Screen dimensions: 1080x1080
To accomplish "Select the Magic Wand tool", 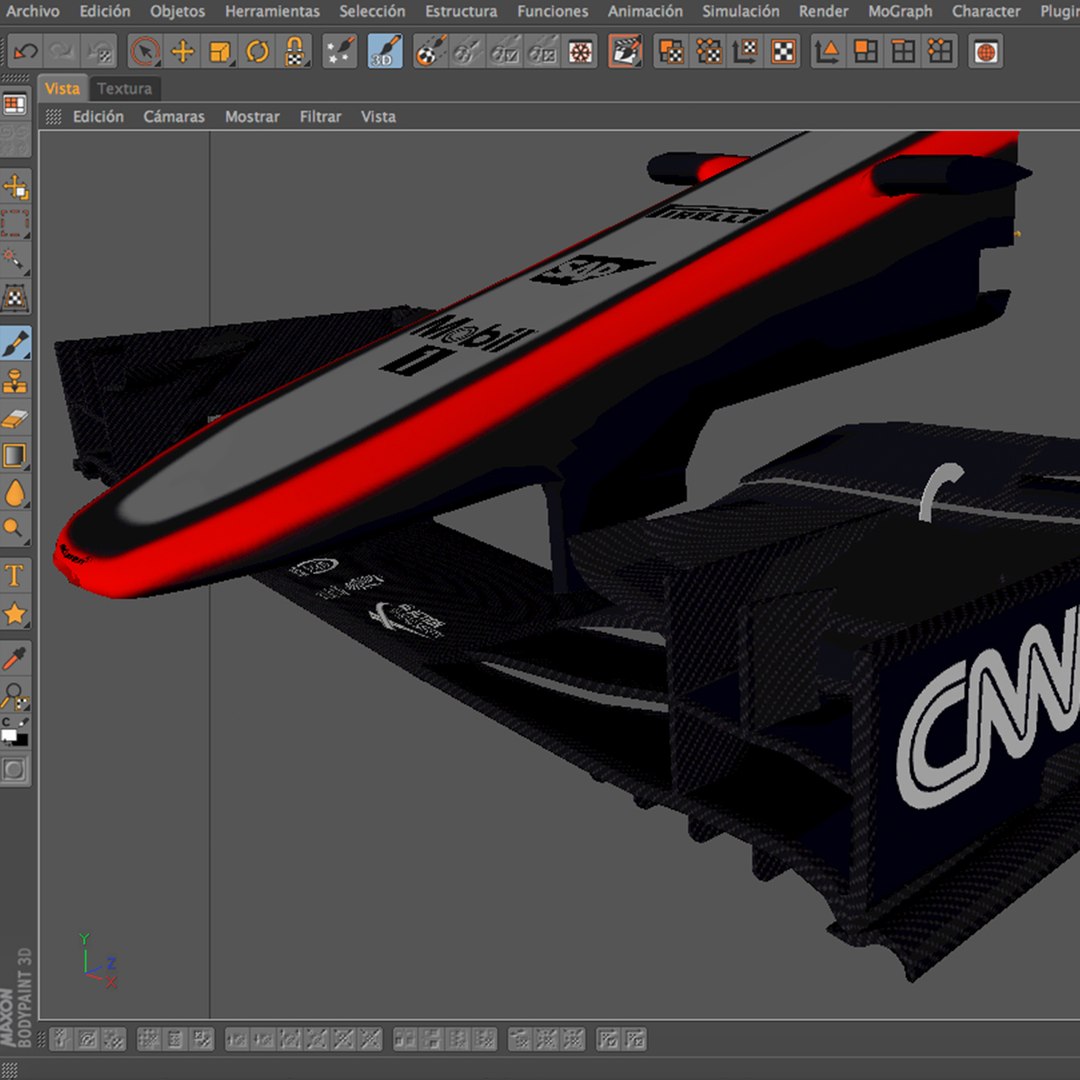I will point(15,260).
